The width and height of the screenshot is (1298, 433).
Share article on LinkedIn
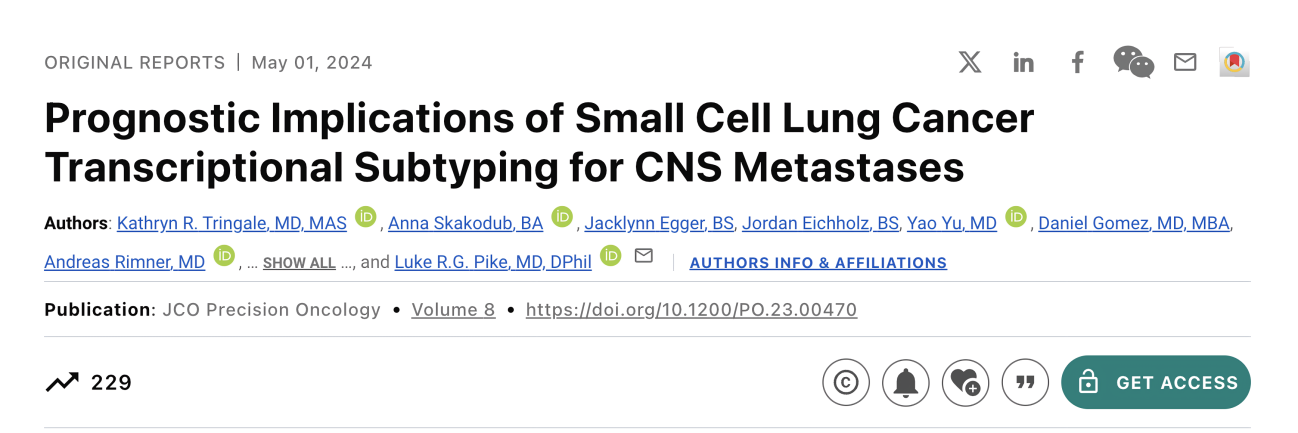point(1023,62)
